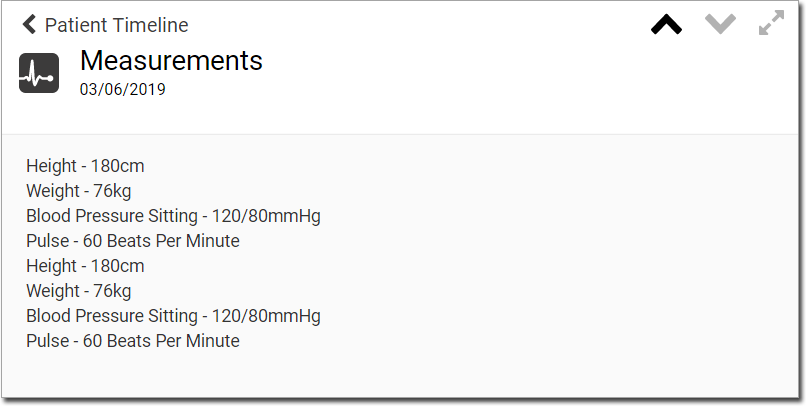Select the Measurements heading
Screen dimensions: 806x406
pyautogui.click(x=171, y=60)
